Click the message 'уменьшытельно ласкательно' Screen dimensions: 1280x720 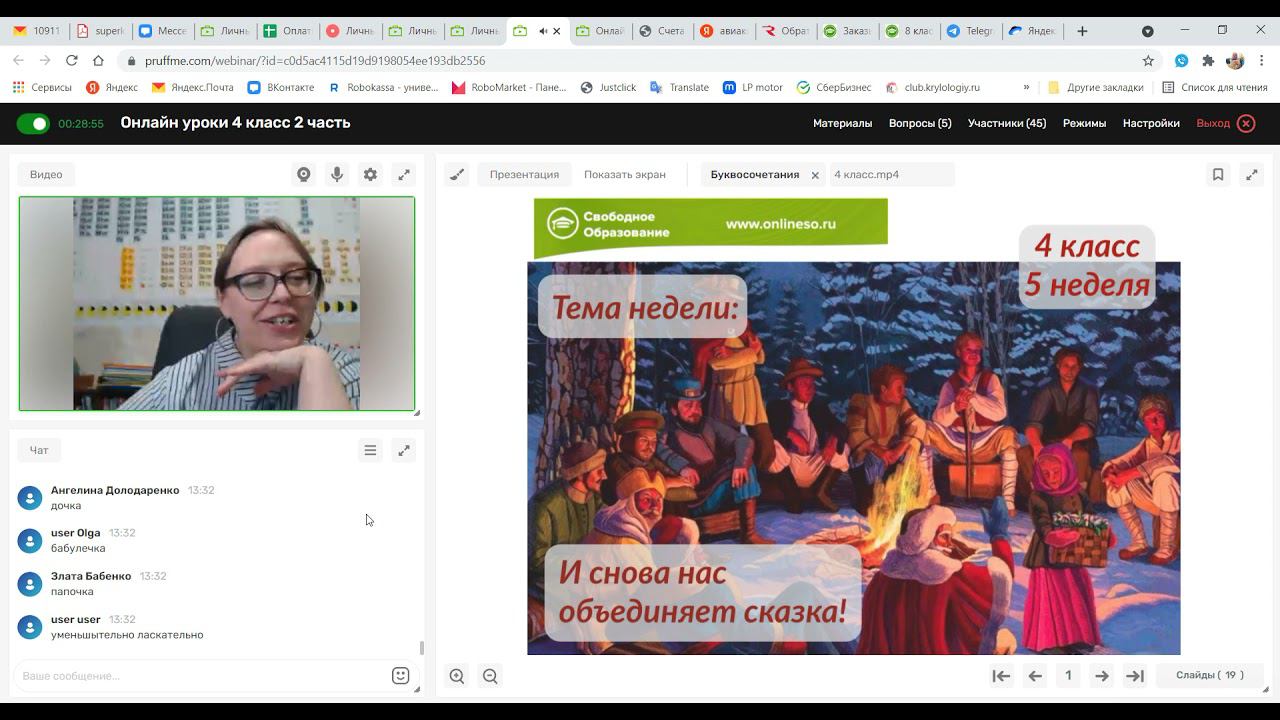pyautogui.click(x=127, y=635)
